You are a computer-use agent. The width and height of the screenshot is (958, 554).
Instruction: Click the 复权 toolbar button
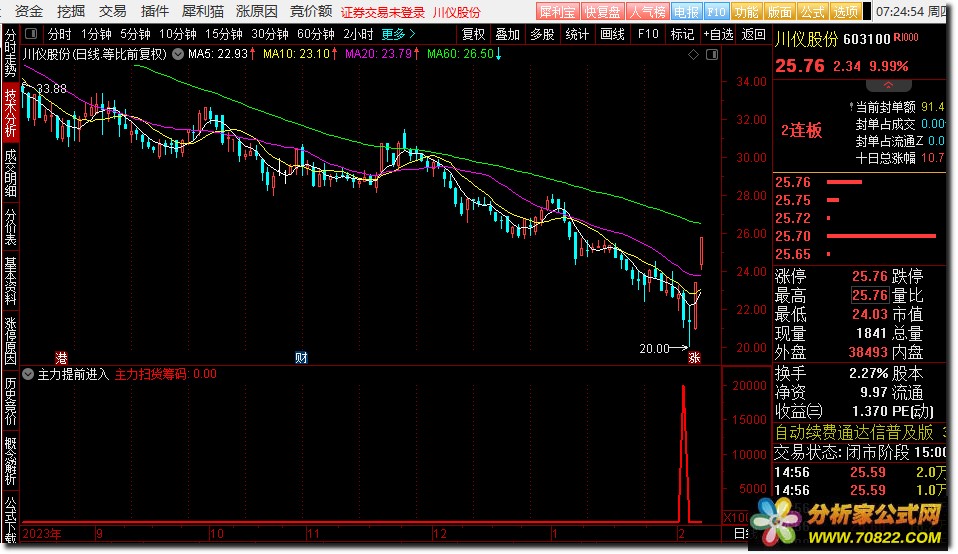[473, 34]
